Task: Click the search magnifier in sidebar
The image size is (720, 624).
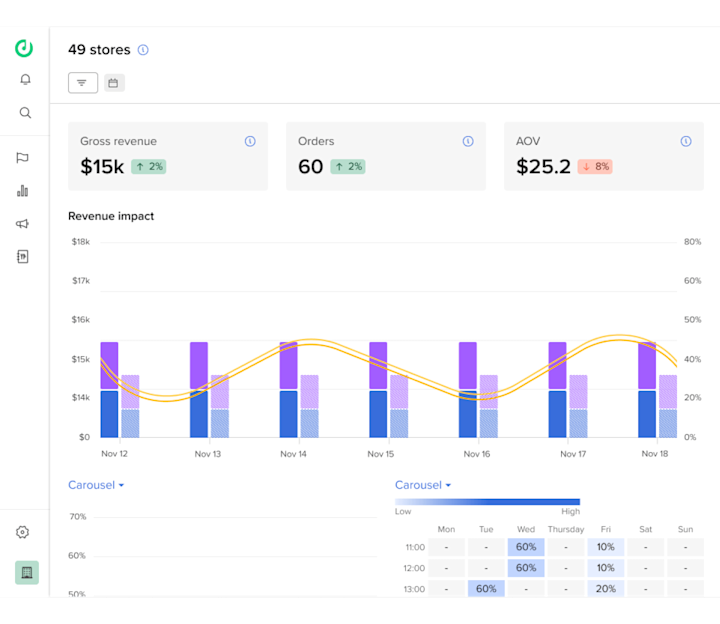Action: (25, 112)
